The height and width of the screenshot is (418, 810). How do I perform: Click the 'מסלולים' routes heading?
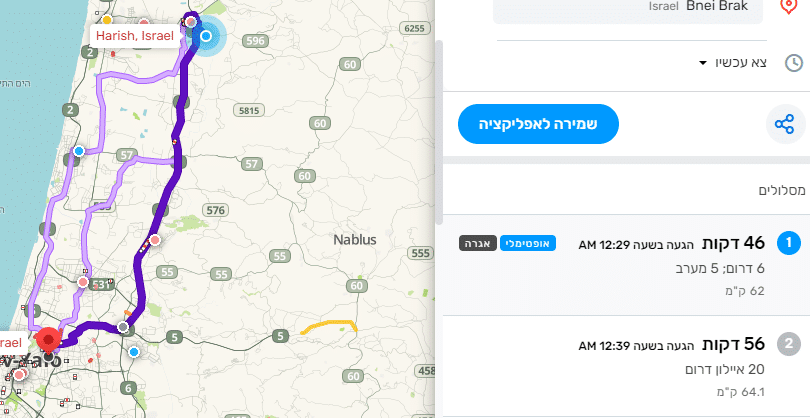click(x=783, y=189)
